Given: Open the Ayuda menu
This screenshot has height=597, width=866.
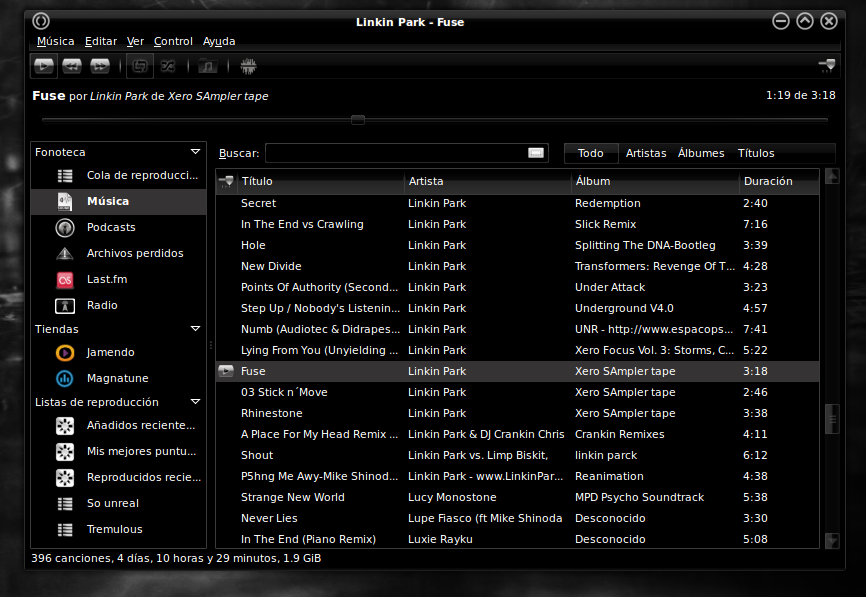Looking at the screenshot, I should tap(219, 41).
